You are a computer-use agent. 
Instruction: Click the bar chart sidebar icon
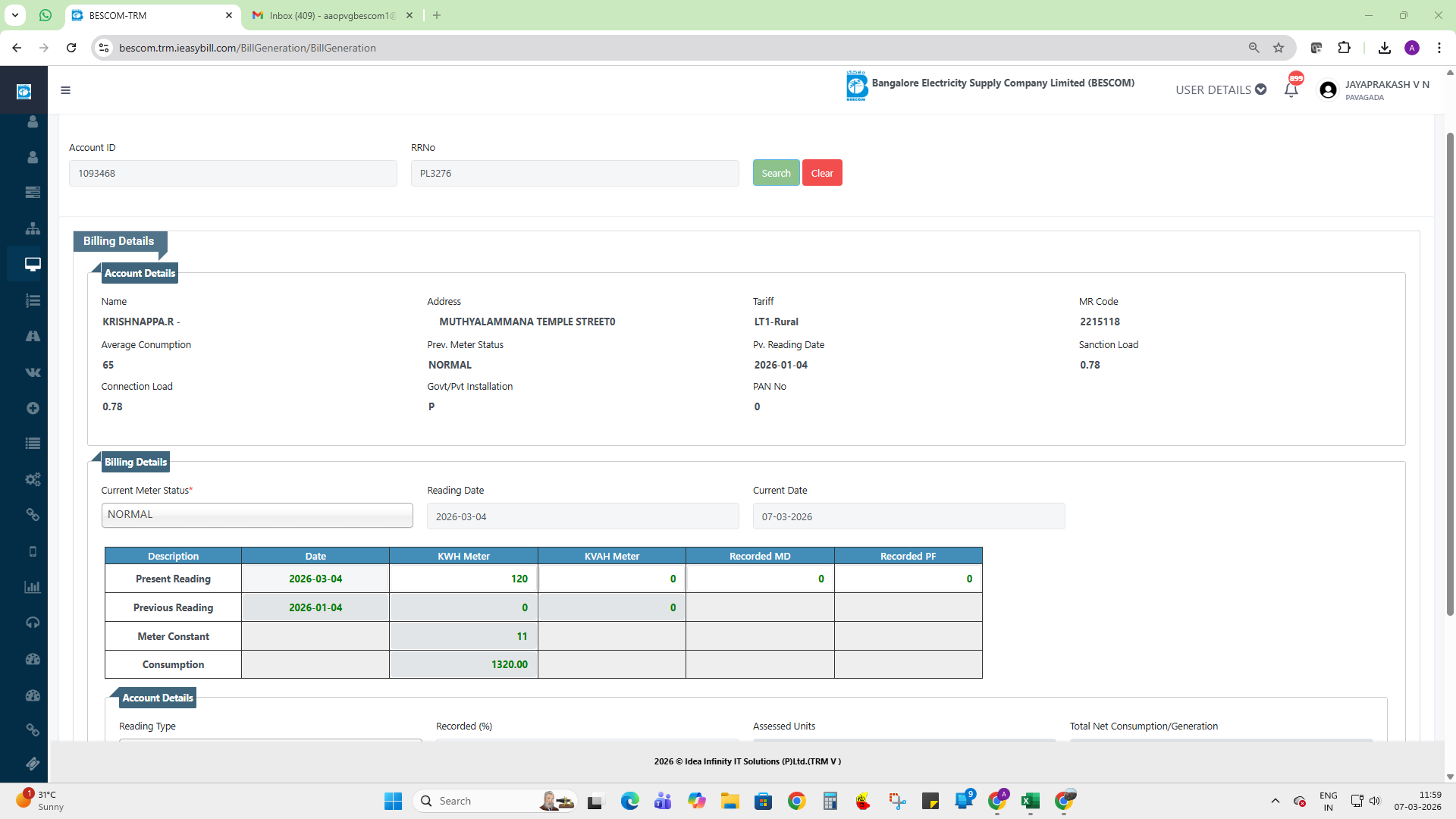(33, 587)
